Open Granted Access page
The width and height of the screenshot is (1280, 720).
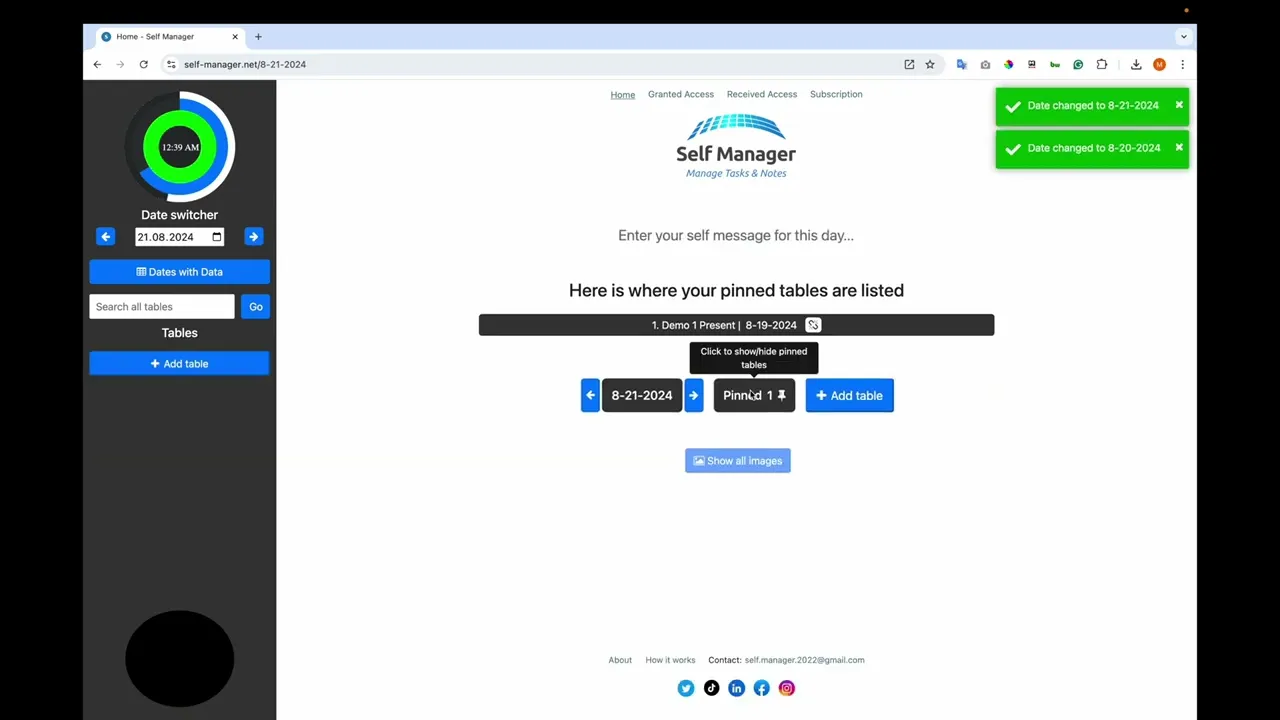click(681, 94)
